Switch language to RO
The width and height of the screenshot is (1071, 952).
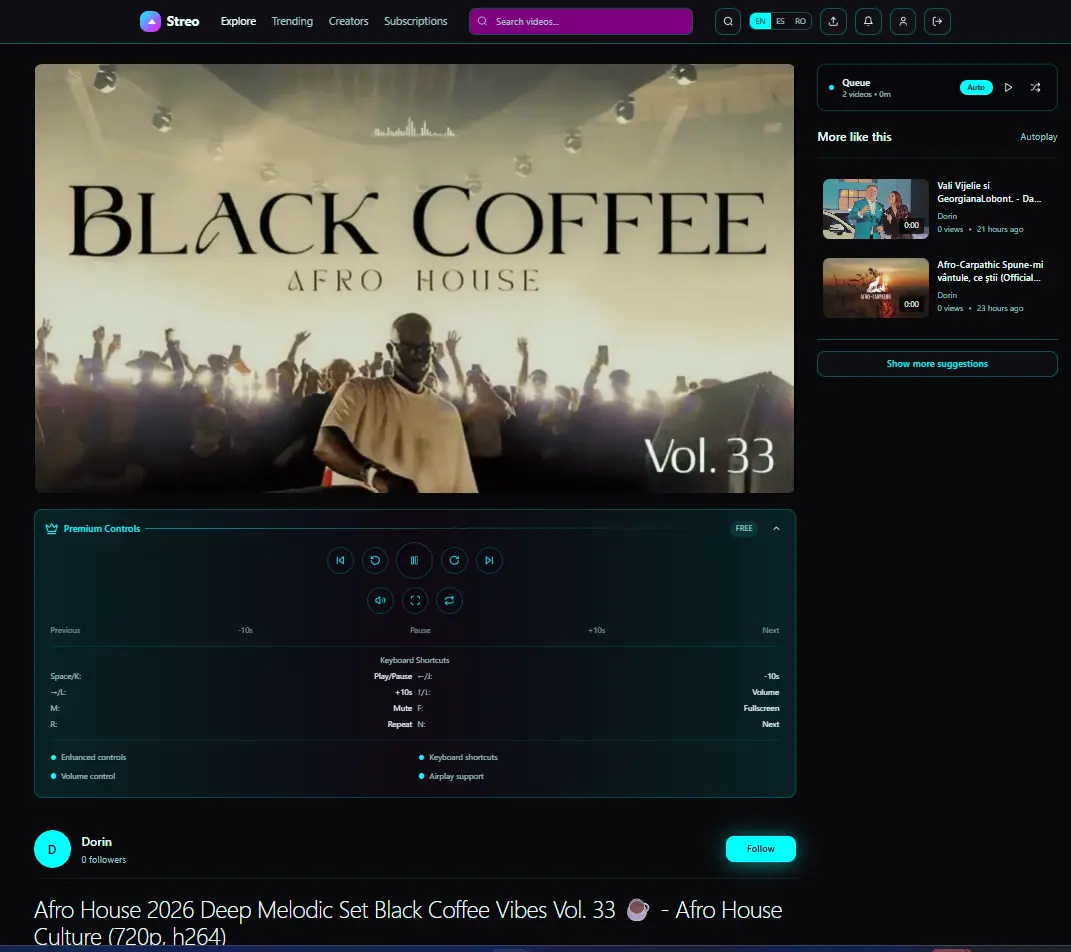pyautogui.click(x=800, y=21)
